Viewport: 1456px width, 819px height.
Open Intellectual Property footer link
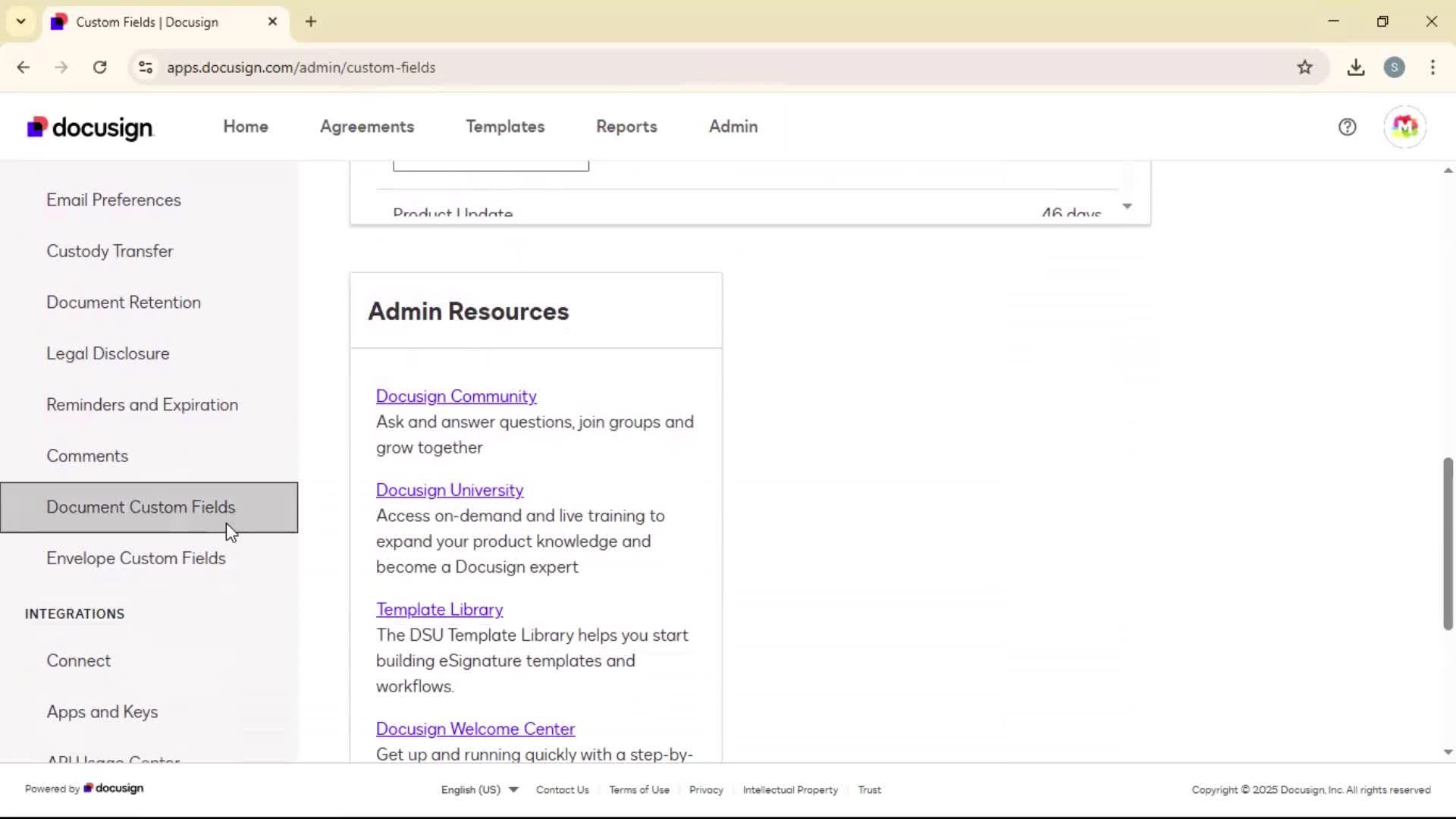tap(790, 789)
